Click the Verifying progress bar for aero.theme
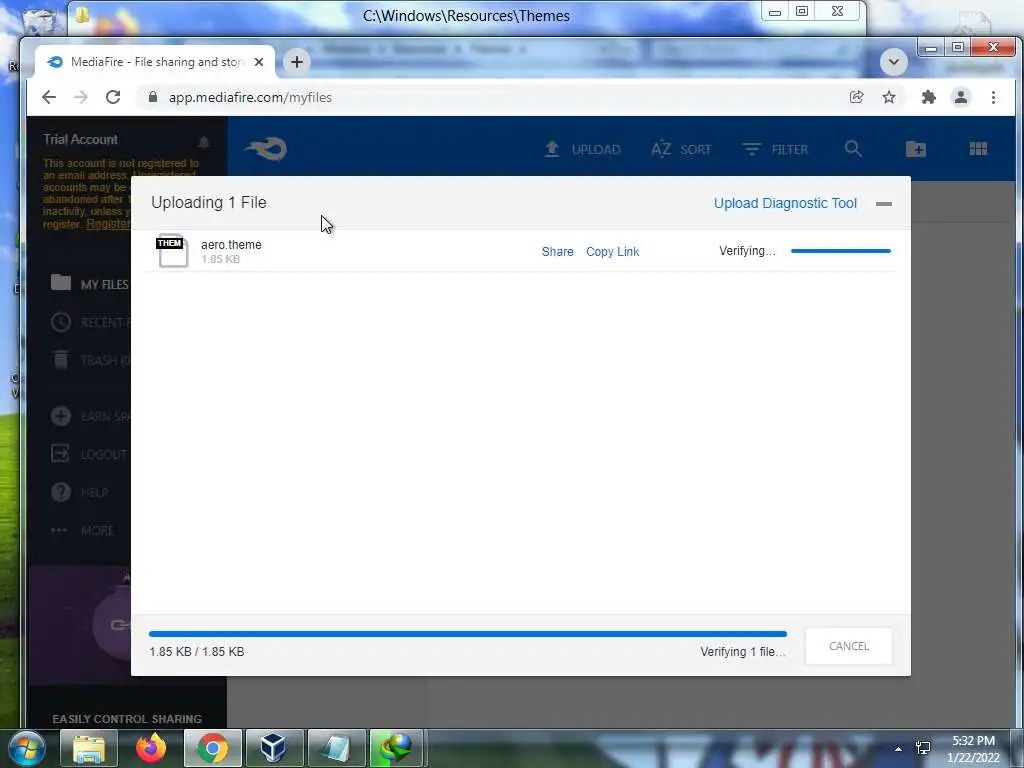The width and height of the screenshot is (1024, 768). [840, 251]
